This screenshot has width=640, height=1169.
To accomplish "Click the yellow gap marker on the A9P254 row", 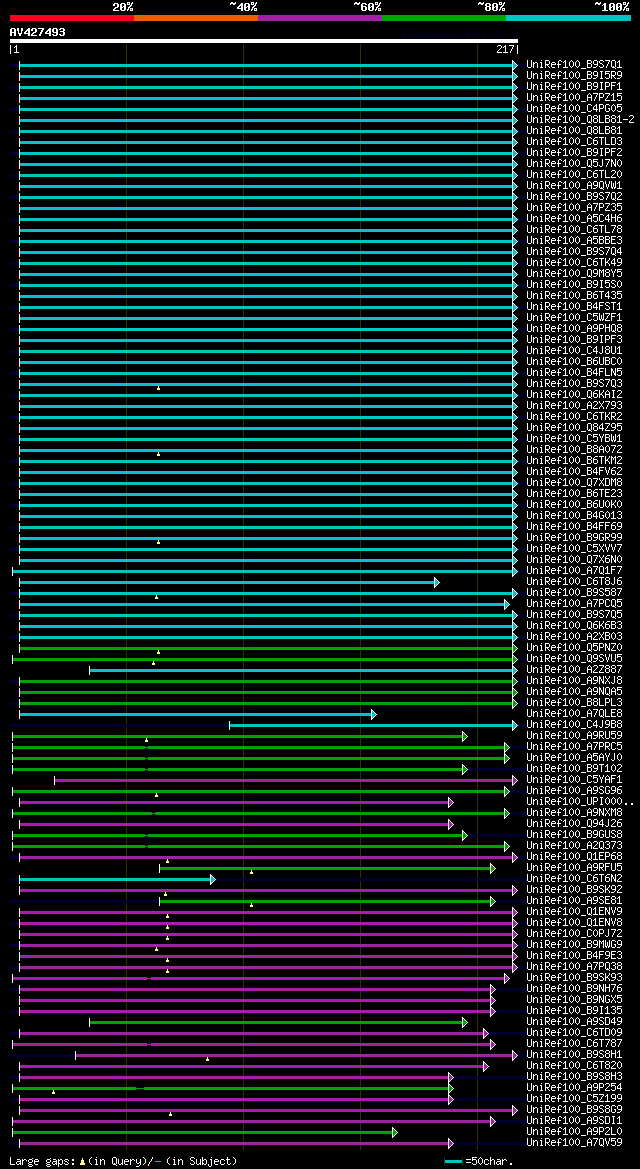I will (x=54, y=1092).
